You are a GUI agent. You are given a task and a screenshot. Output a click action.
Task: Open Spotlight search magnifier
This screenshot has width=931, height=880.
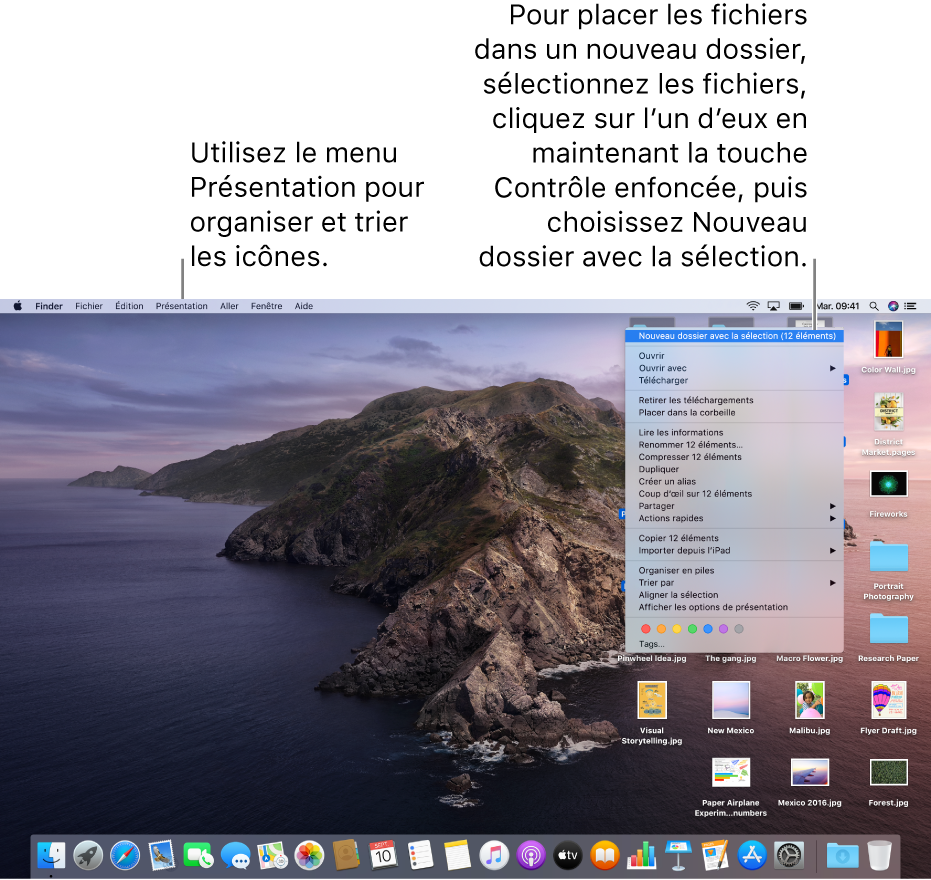tap(874, 306)
